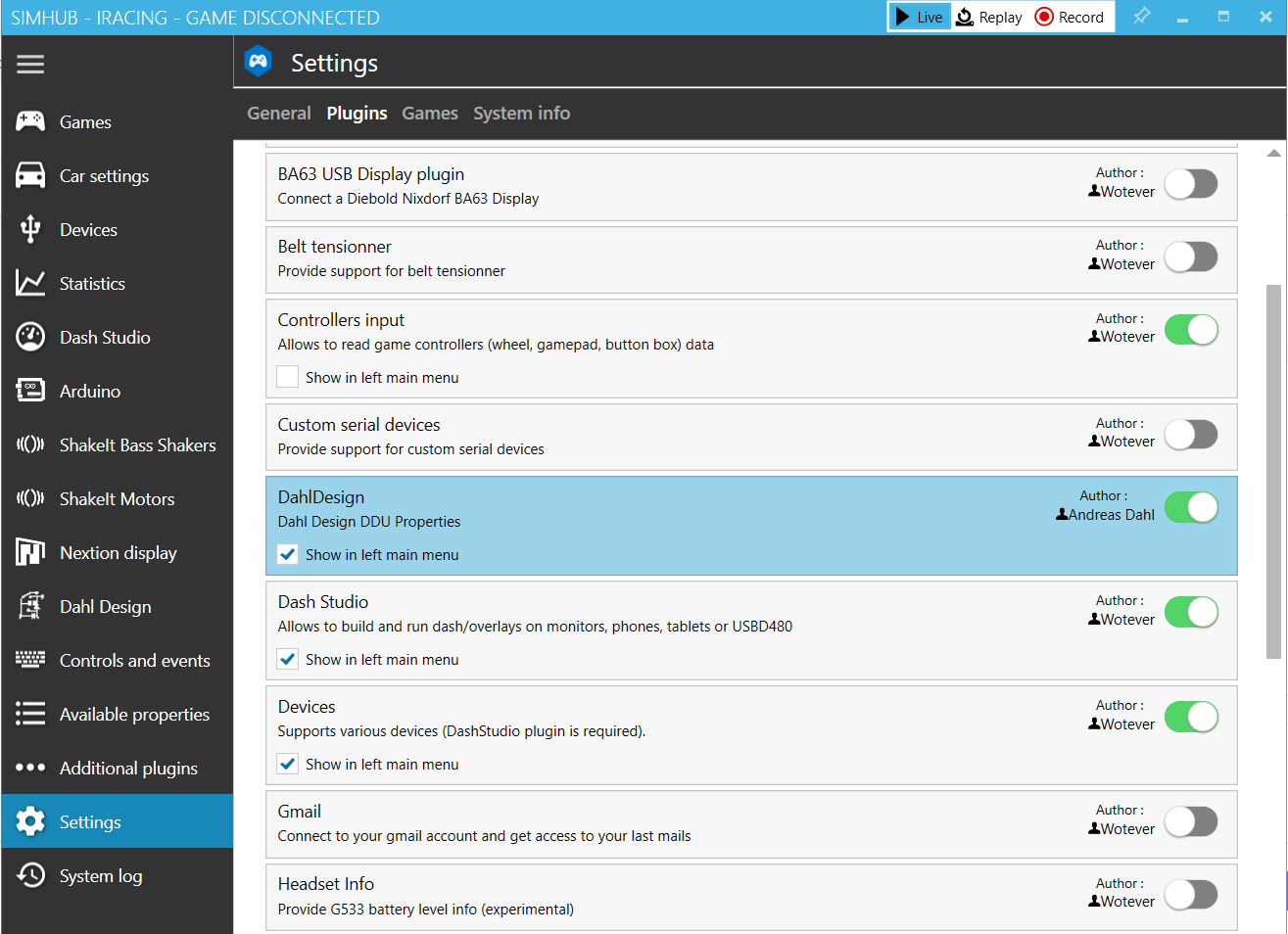Turn on the Gmail plugin switch
This screenshot has width=1288, height=934.
click(1191, 821)
